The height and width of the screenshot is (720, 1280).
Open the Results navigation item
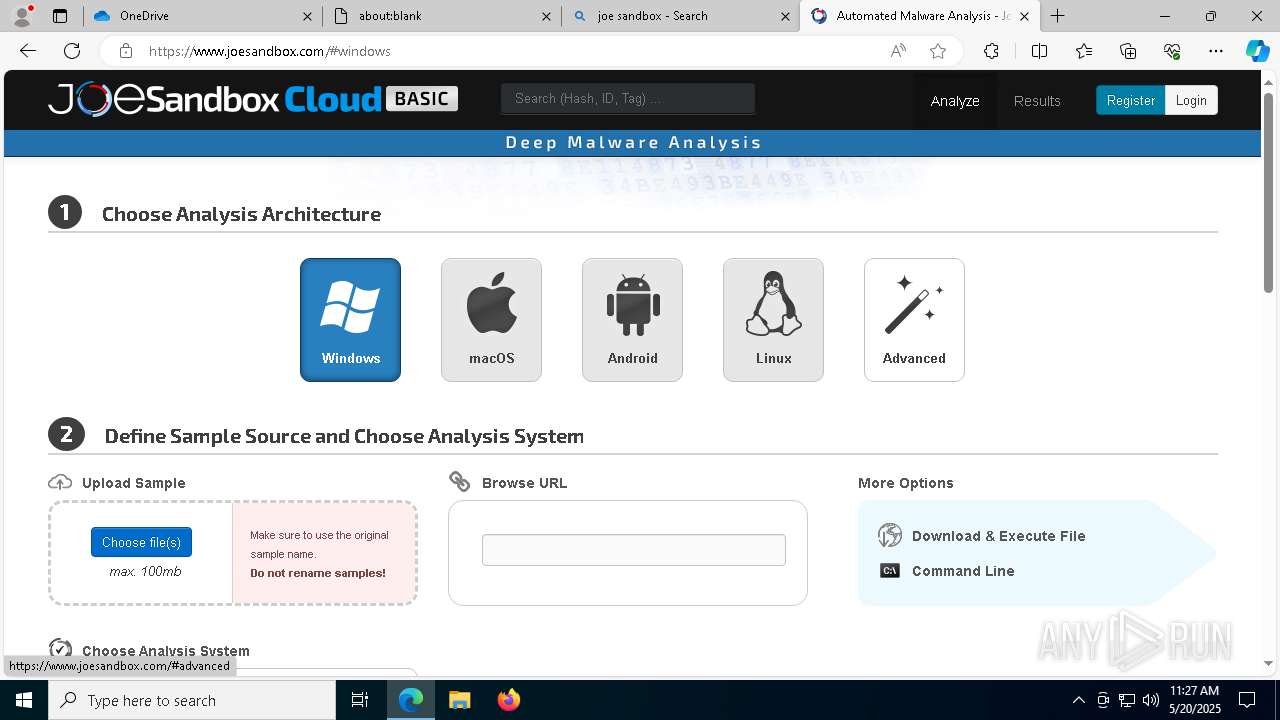point(1037,100)
